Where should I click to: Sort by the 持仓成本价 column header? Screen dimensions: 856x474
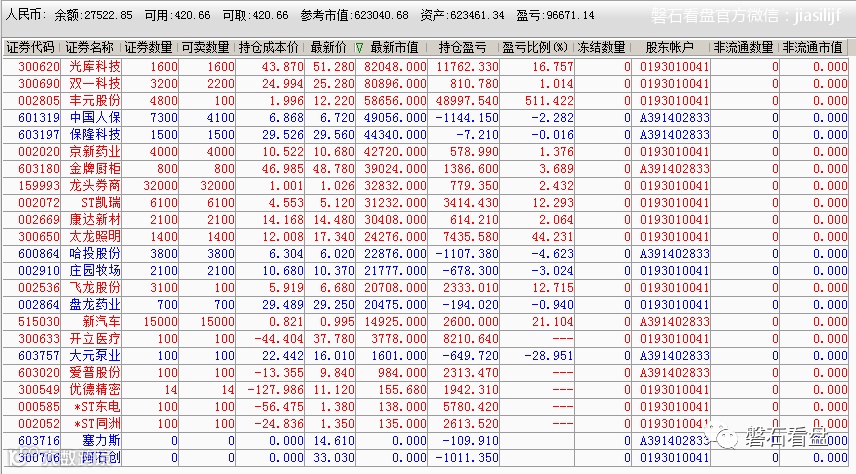pos(269,48)
